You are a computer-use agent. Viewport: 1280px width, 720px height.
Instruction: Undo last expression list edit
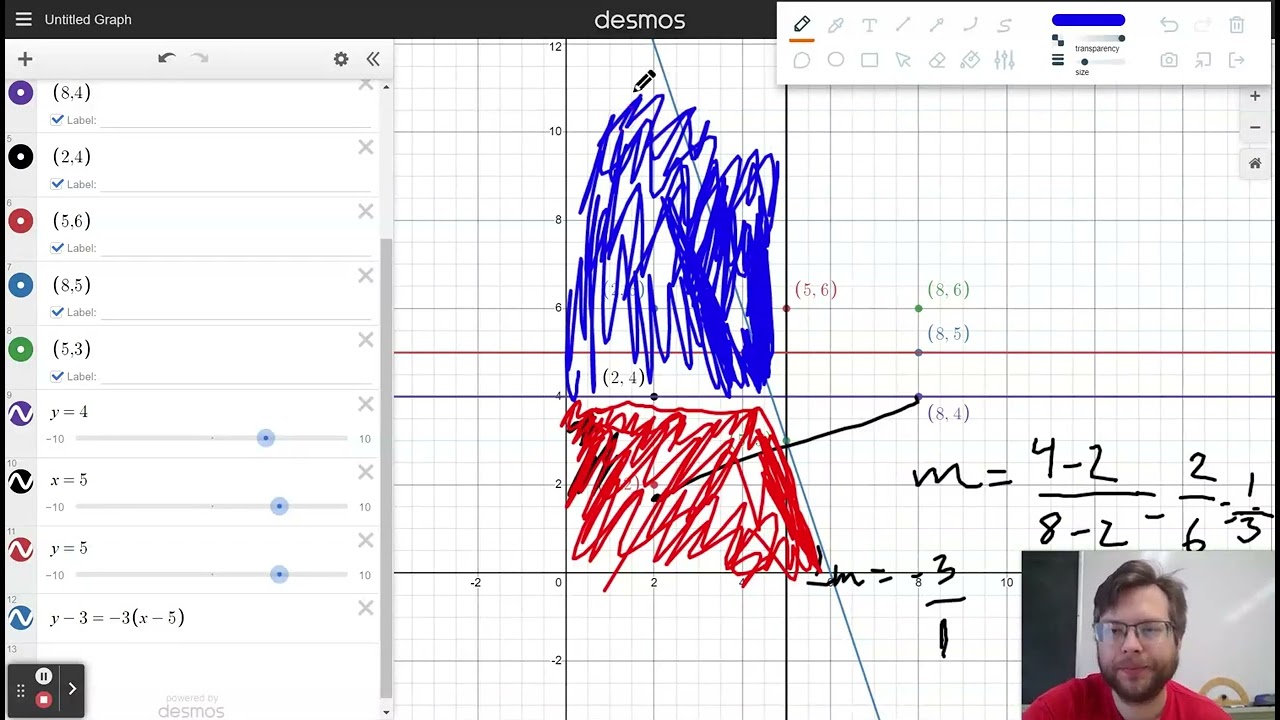pyautogui.click(x=167, y=58)
